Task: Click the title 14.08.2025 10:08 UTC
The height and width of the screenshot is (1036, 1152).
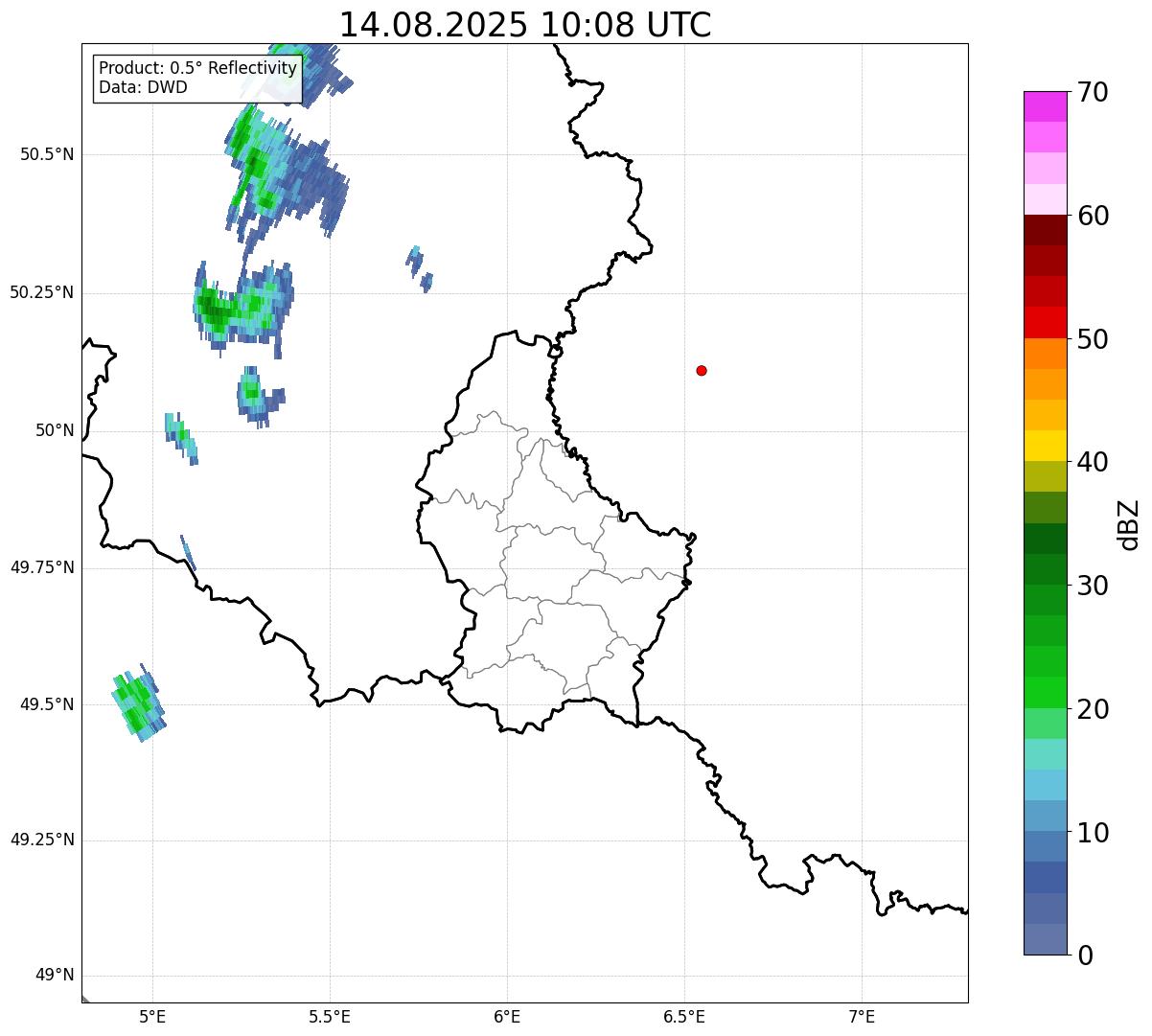Action: pos(525,24)
